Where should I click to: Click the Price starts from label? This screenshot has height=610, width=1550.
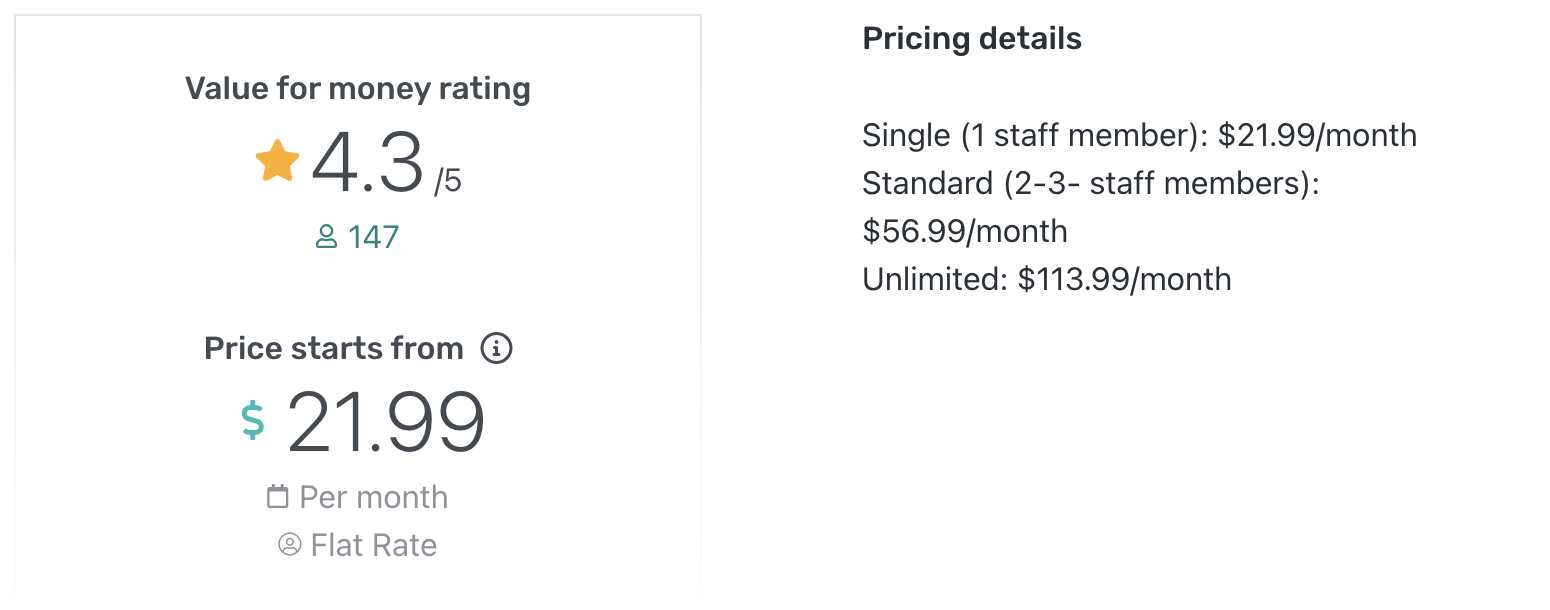click(x=334, y=348)
